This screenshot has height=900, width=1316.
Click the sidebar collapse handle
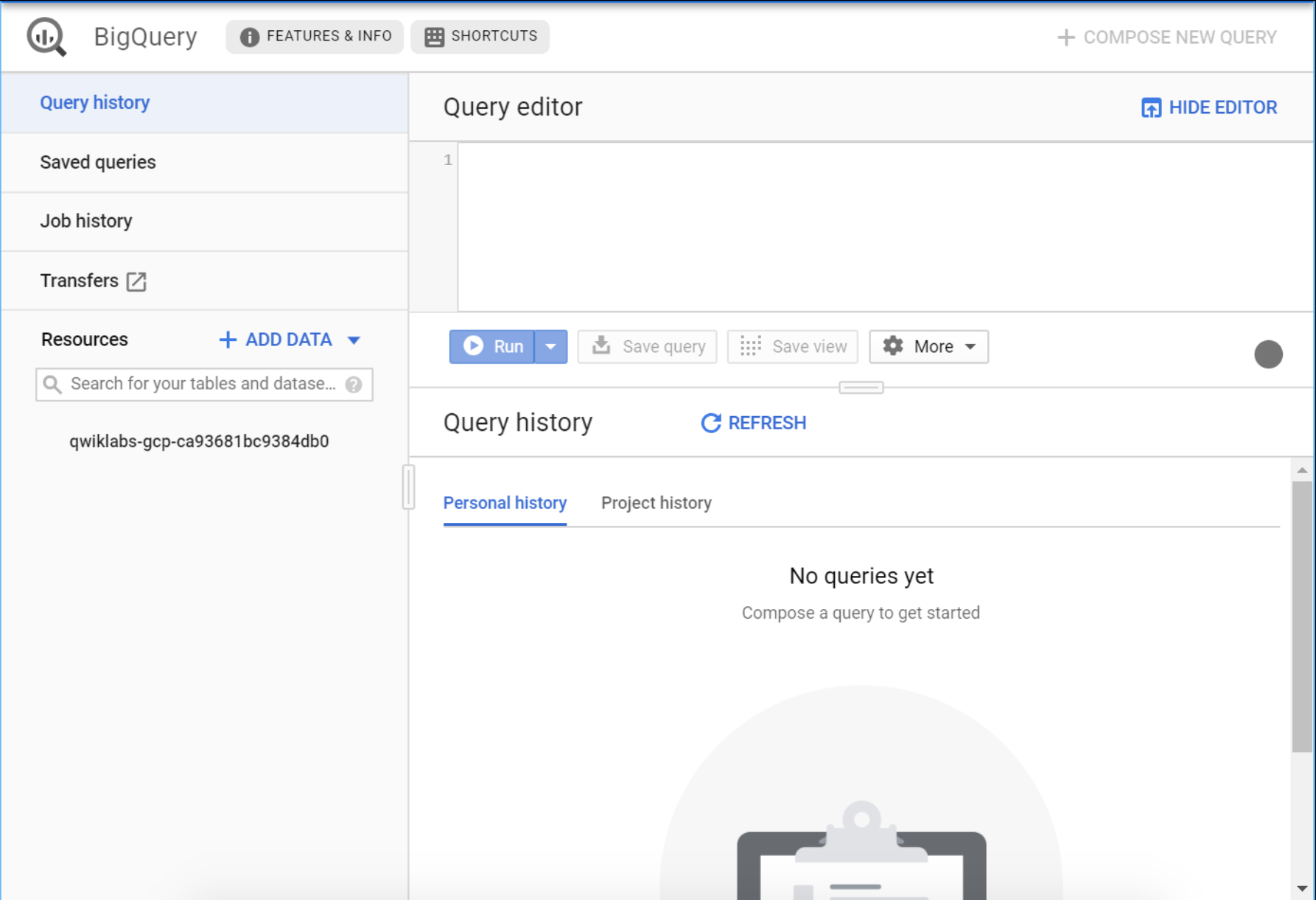408,487
